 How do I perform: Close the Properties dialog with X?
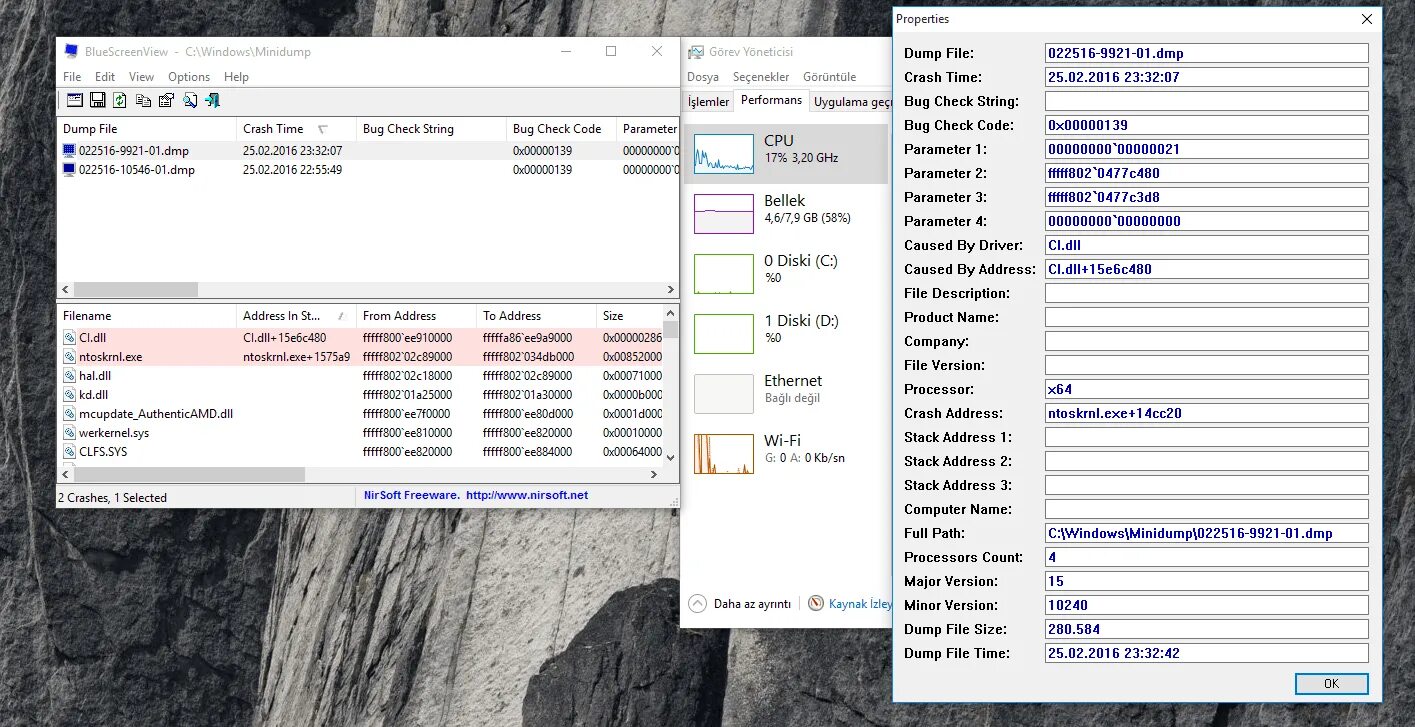pyautogui.click(x=1366, y=19)
